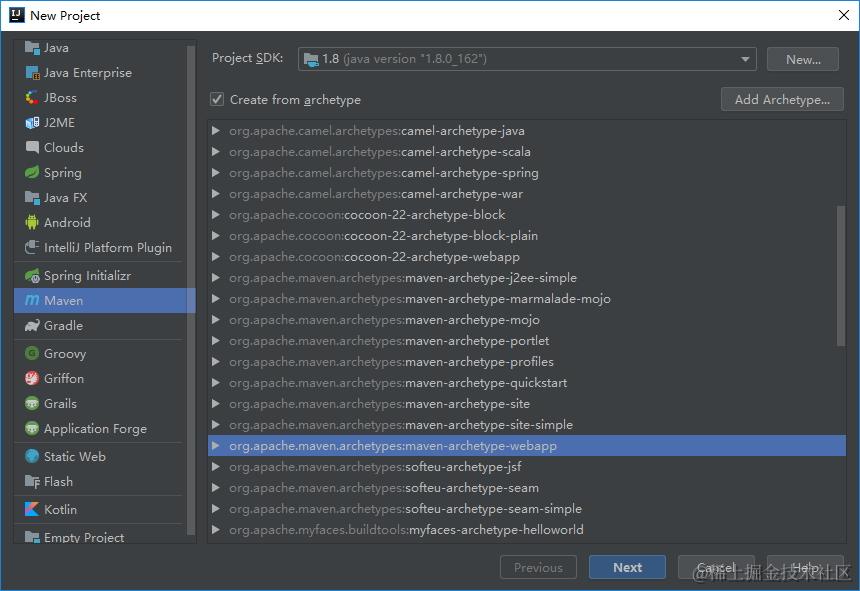Click the Previous button
The width and height of the screenshot is (860, 591).
(538, 567)
